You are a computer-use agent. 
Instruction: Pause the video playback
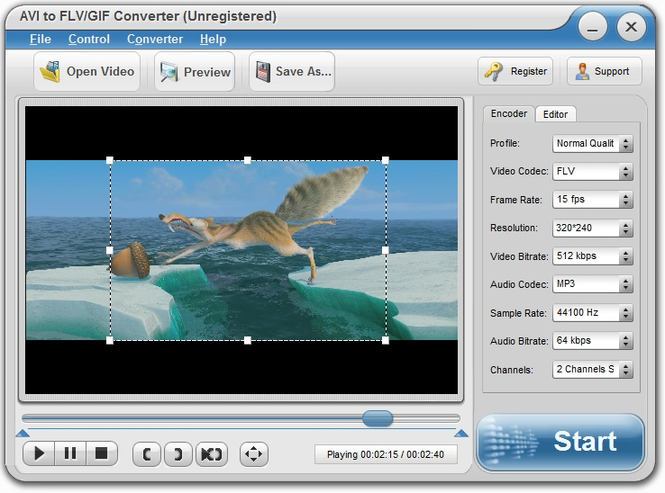click(70, 454)
